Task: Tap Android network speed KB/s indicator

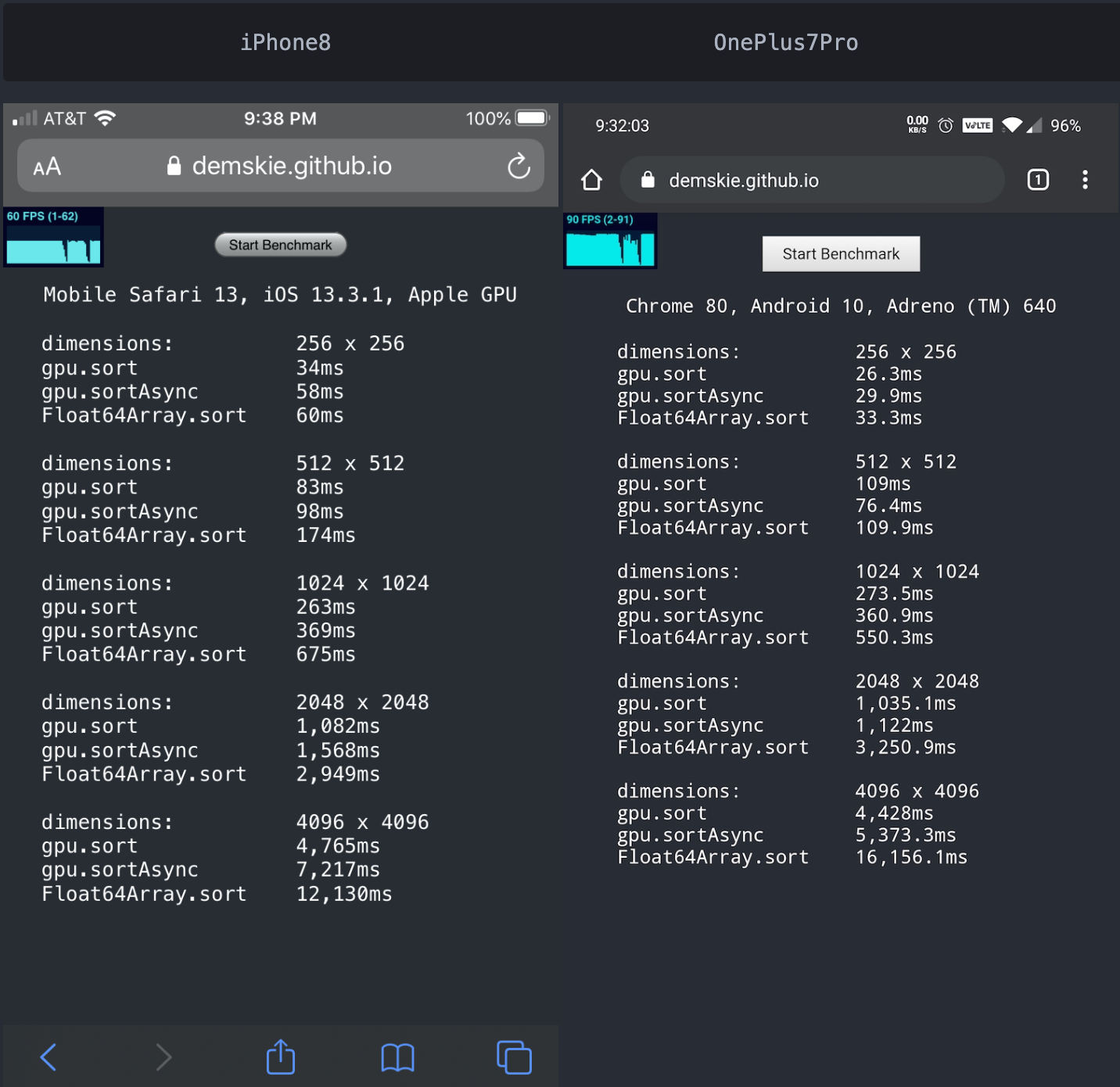Action: (x=917, y=124)
